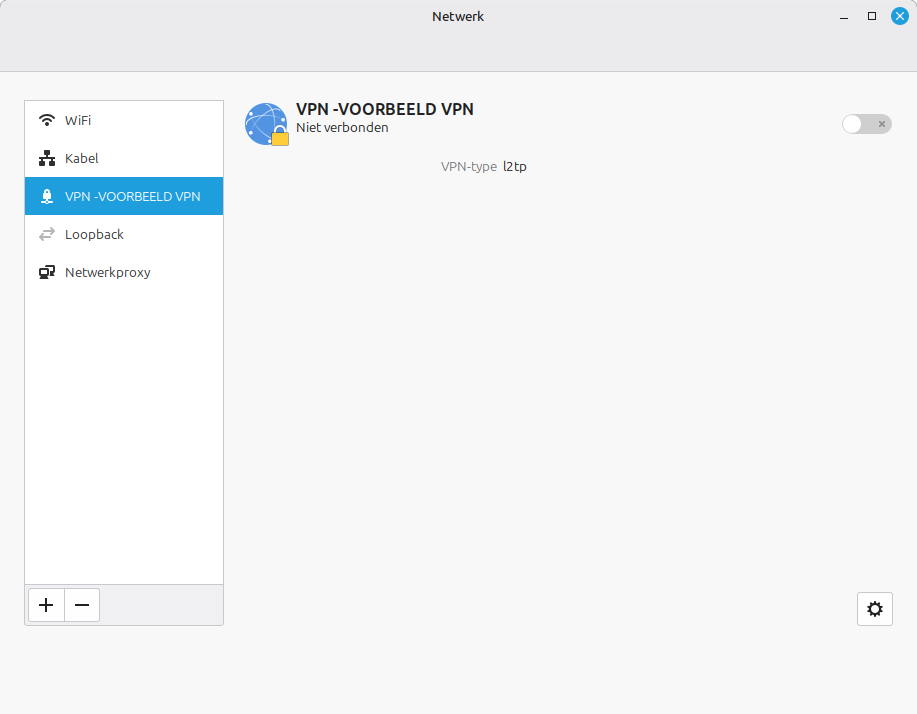Add a new connection with plus button
This screenshot has height=714, width=917.
click(46, 605)
